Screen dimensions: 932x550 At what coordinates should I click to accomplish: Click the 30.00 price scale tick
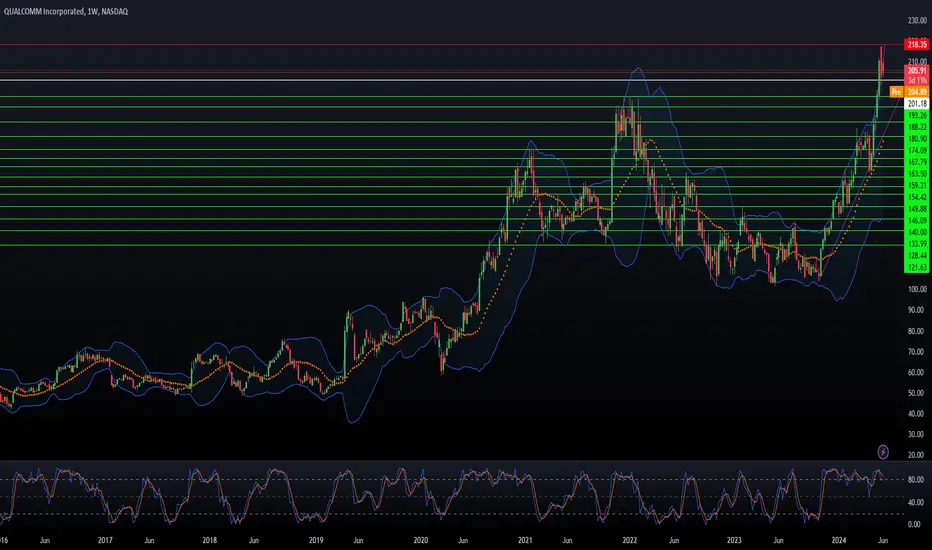pyautogui.click(x=918, y=434)
